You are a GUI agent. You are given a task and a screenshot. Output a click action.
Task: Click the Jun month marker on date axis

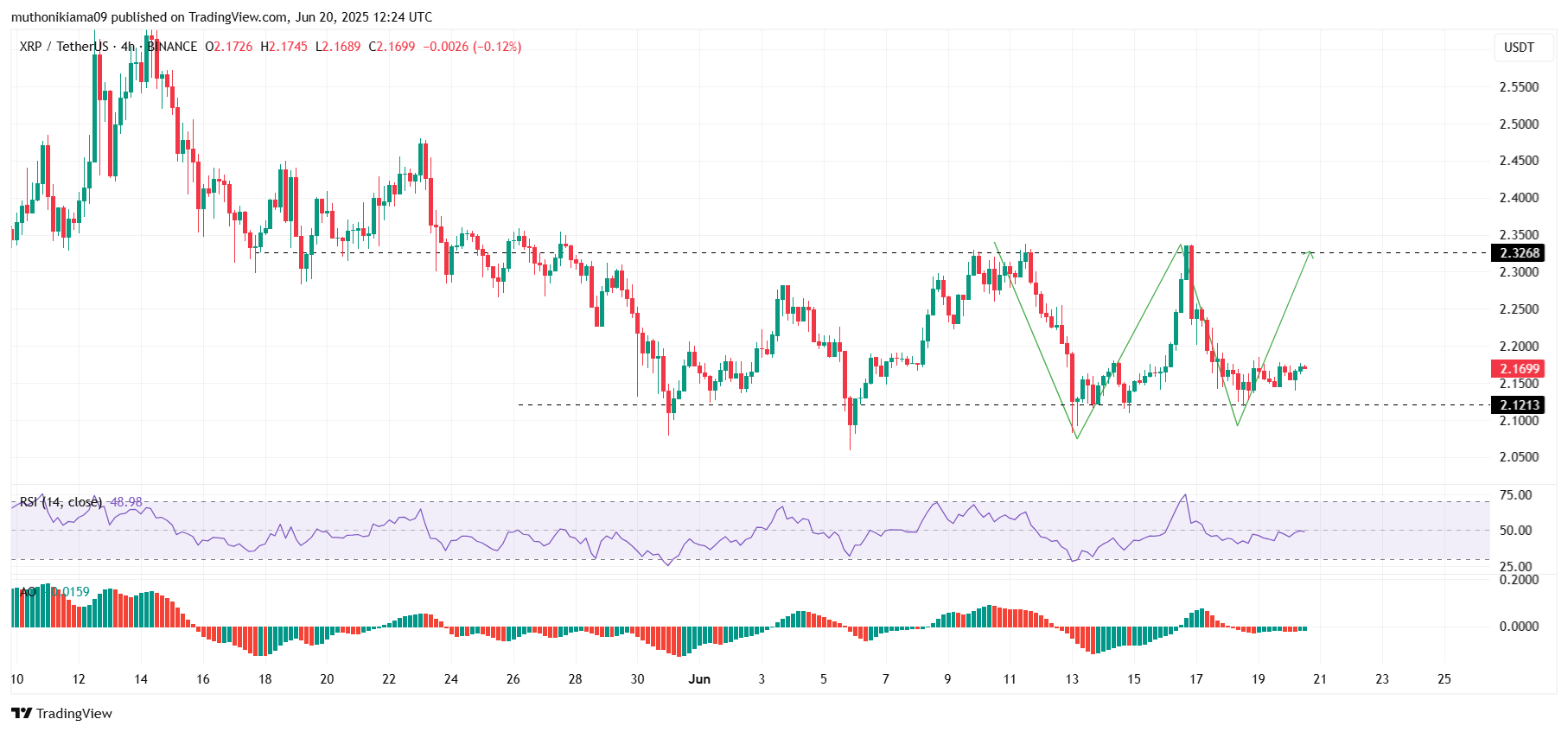point(699,679)
